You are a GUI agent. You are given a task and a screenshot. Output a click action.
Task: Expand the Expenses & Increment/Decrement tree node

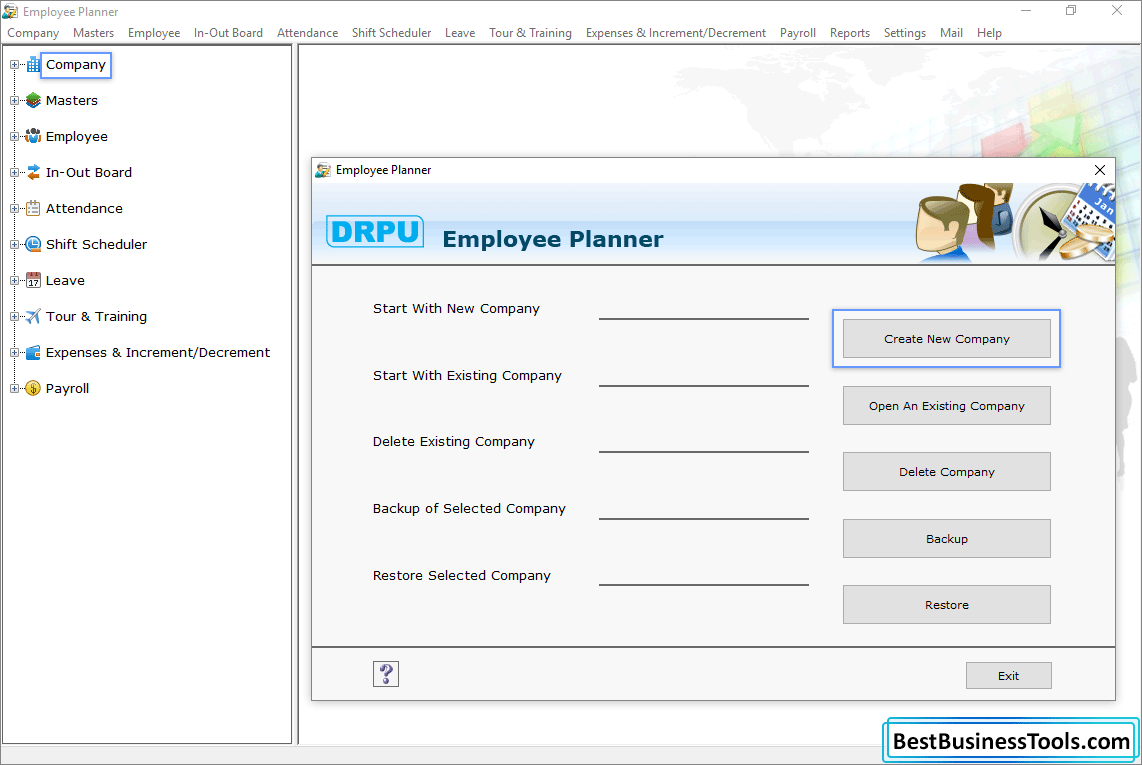14,353
